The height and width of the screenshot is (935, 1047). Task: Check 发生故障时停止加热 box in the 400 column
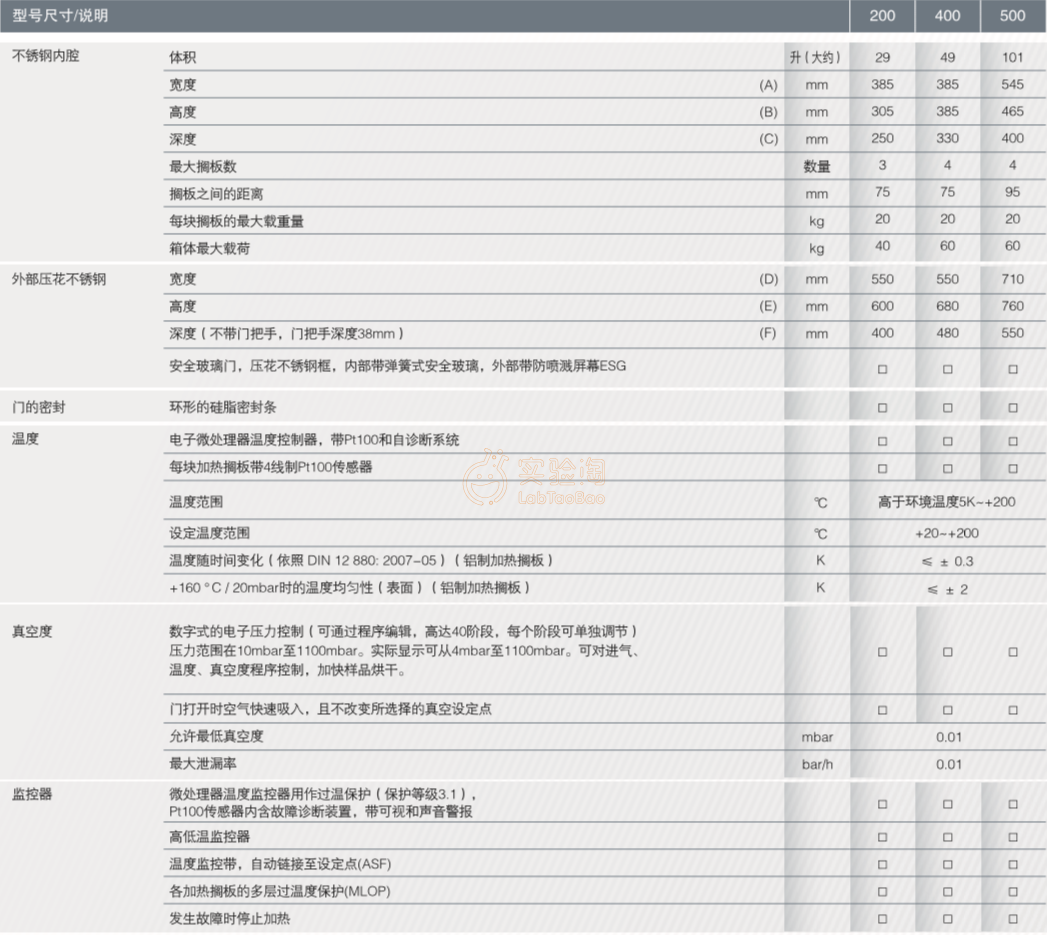(947, 918)
